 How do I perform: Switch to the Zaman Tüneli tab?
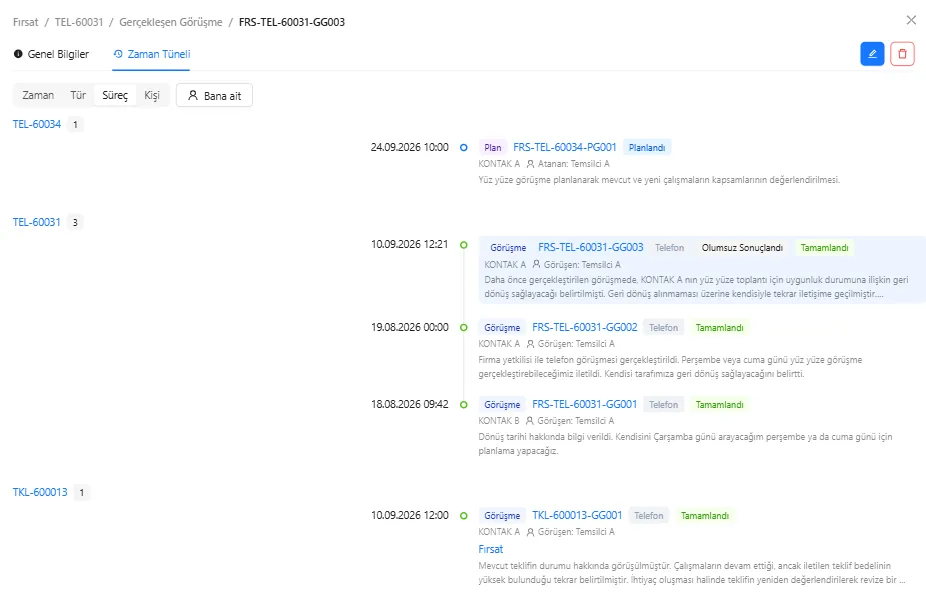152,54
